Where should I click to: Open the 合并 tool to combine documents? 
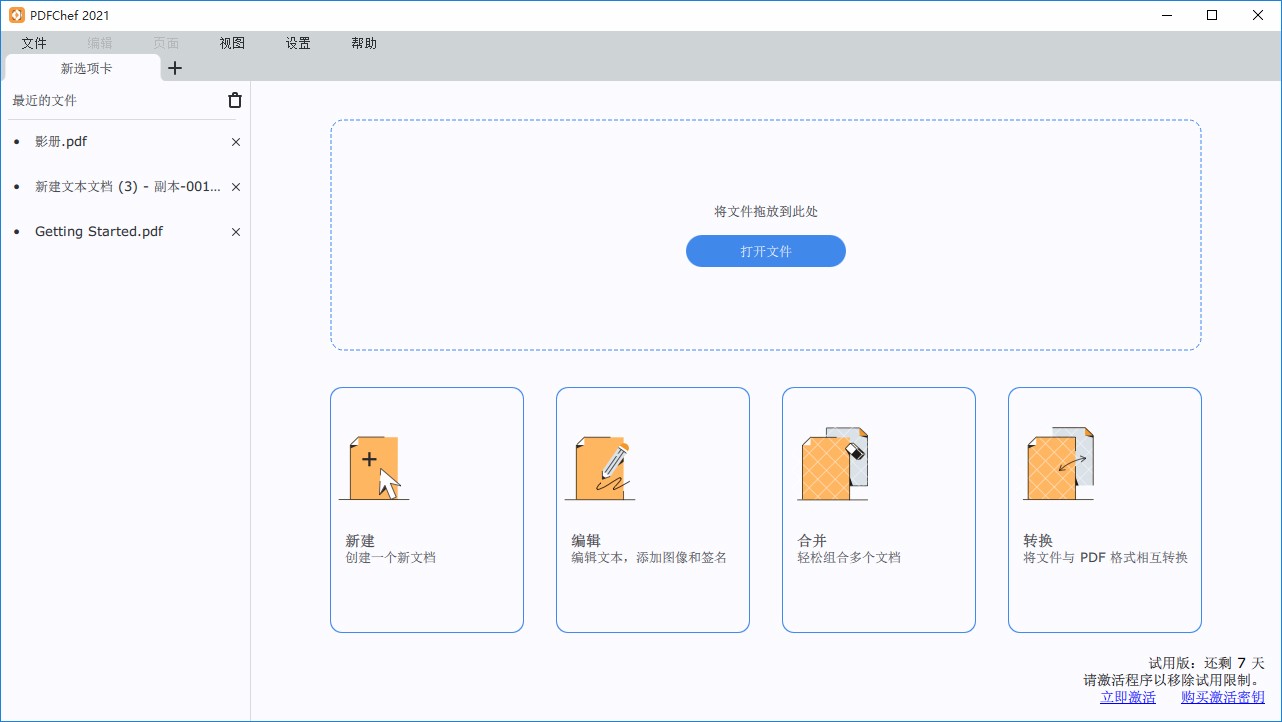[x=879, y=510]
